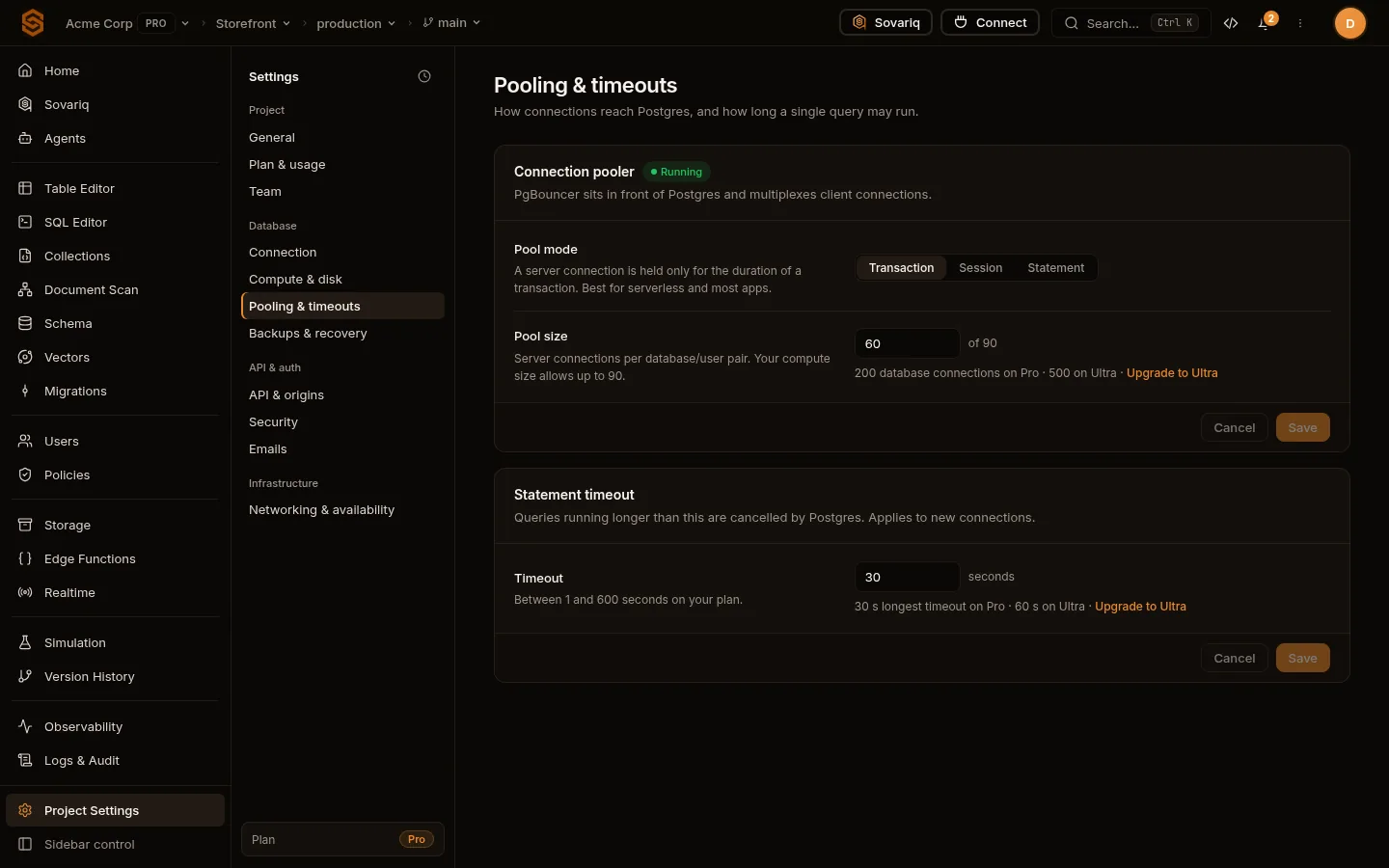The image size is (1389, 868).
Task: Open General settings
Action: click(x=342, y=137)
